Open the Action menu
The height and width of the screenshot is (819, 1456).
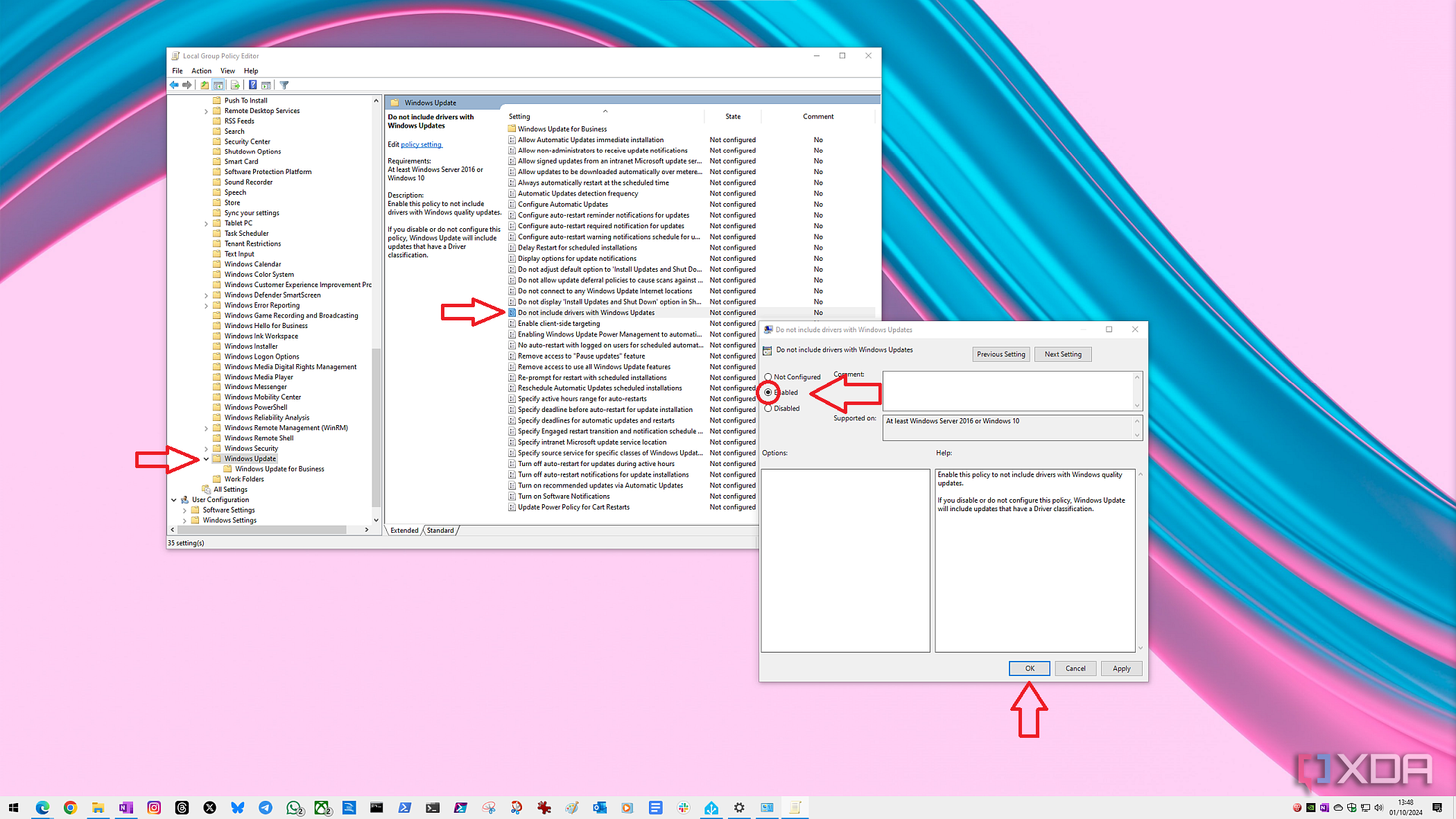click(201, 70)
